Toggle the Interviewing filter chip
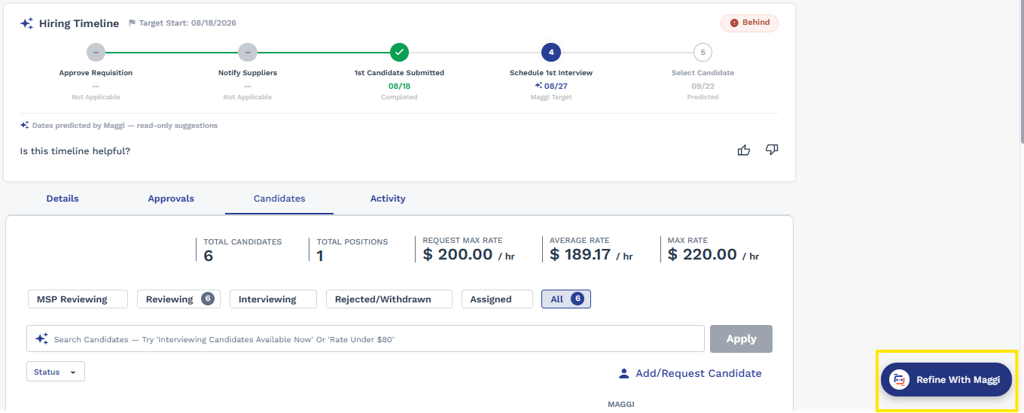Screen dimensions: 1024x413 pos(273,299)
